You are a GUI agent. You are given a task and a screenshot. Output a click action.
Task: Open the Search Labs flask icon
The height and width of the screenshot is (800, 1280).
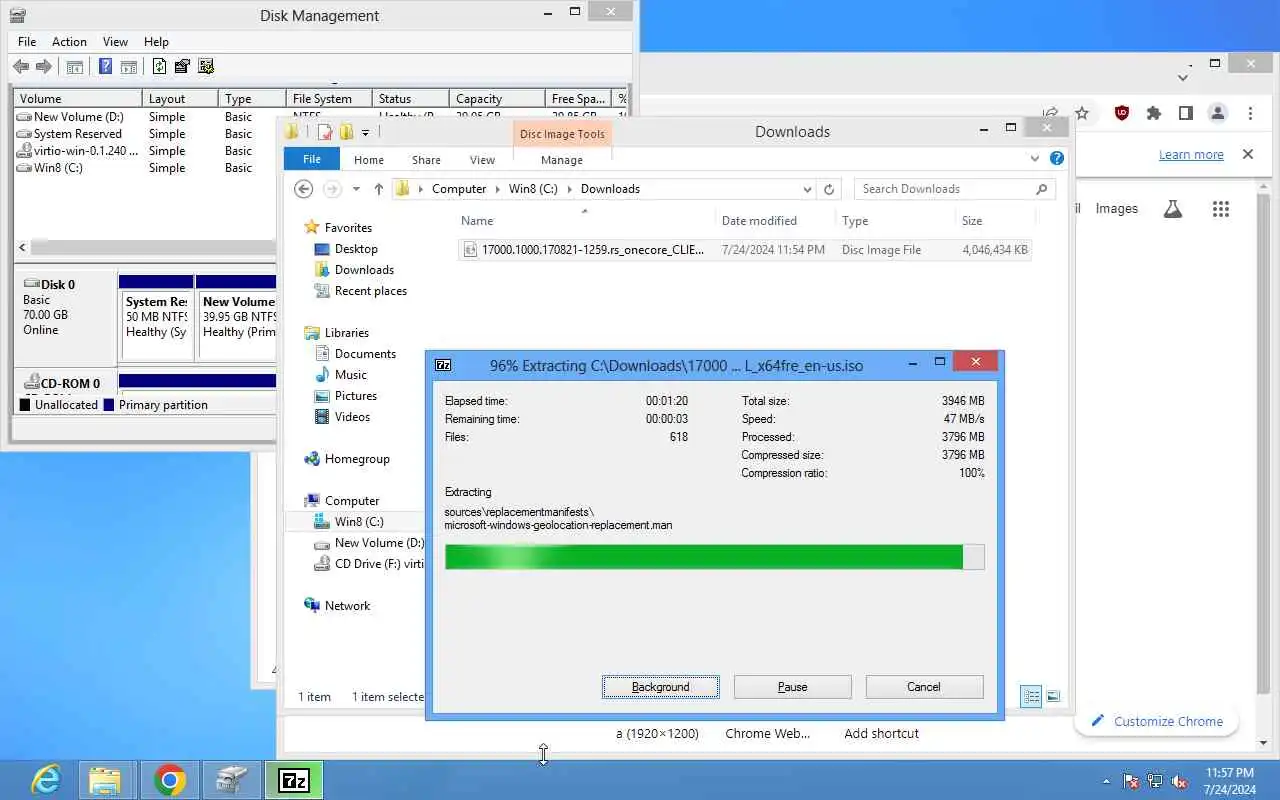1173,209
